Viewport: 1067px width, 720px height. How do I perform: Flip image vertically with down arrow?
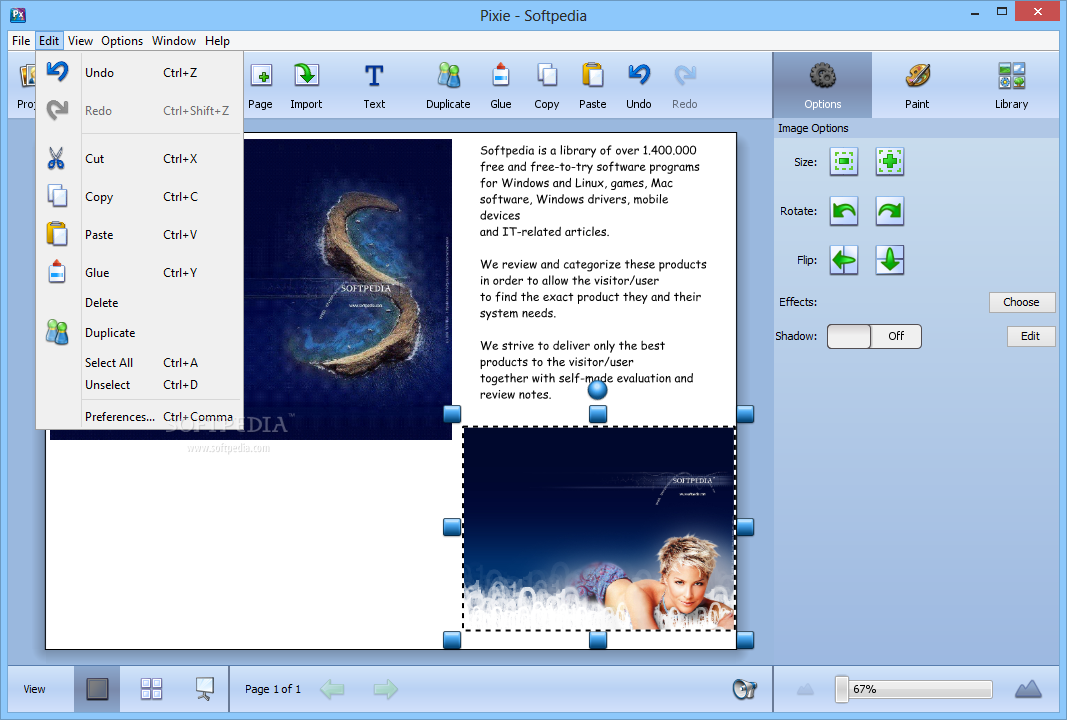[x=890, y=260]
